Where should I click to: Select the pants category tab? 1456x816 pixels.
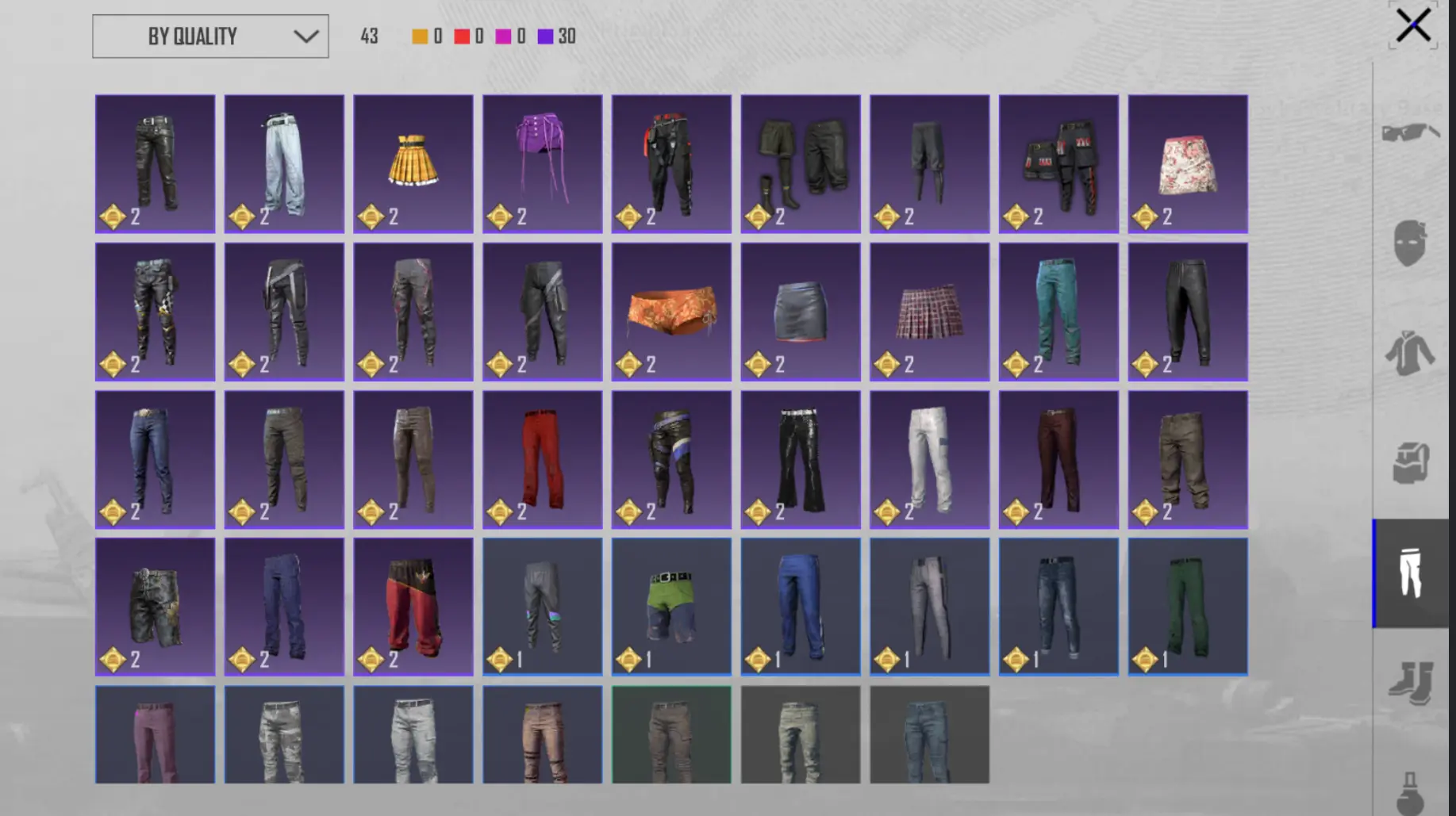click(x=1410, y=573)
